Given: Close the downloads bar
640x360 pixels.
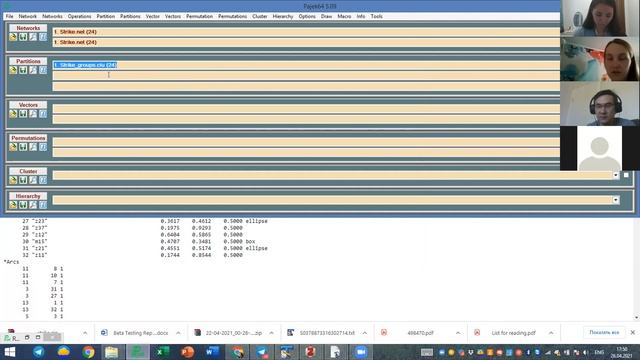Looking at the screenshot, I should (633, 333).
